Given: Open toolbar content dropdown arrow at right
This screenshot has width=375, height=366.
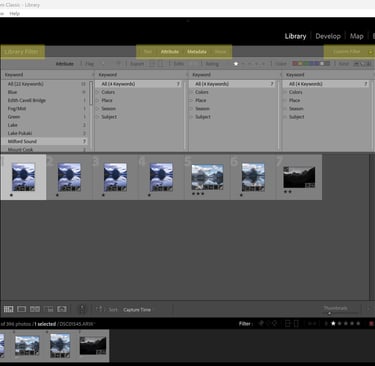Looking at the screenshot, I should (369, 309).
